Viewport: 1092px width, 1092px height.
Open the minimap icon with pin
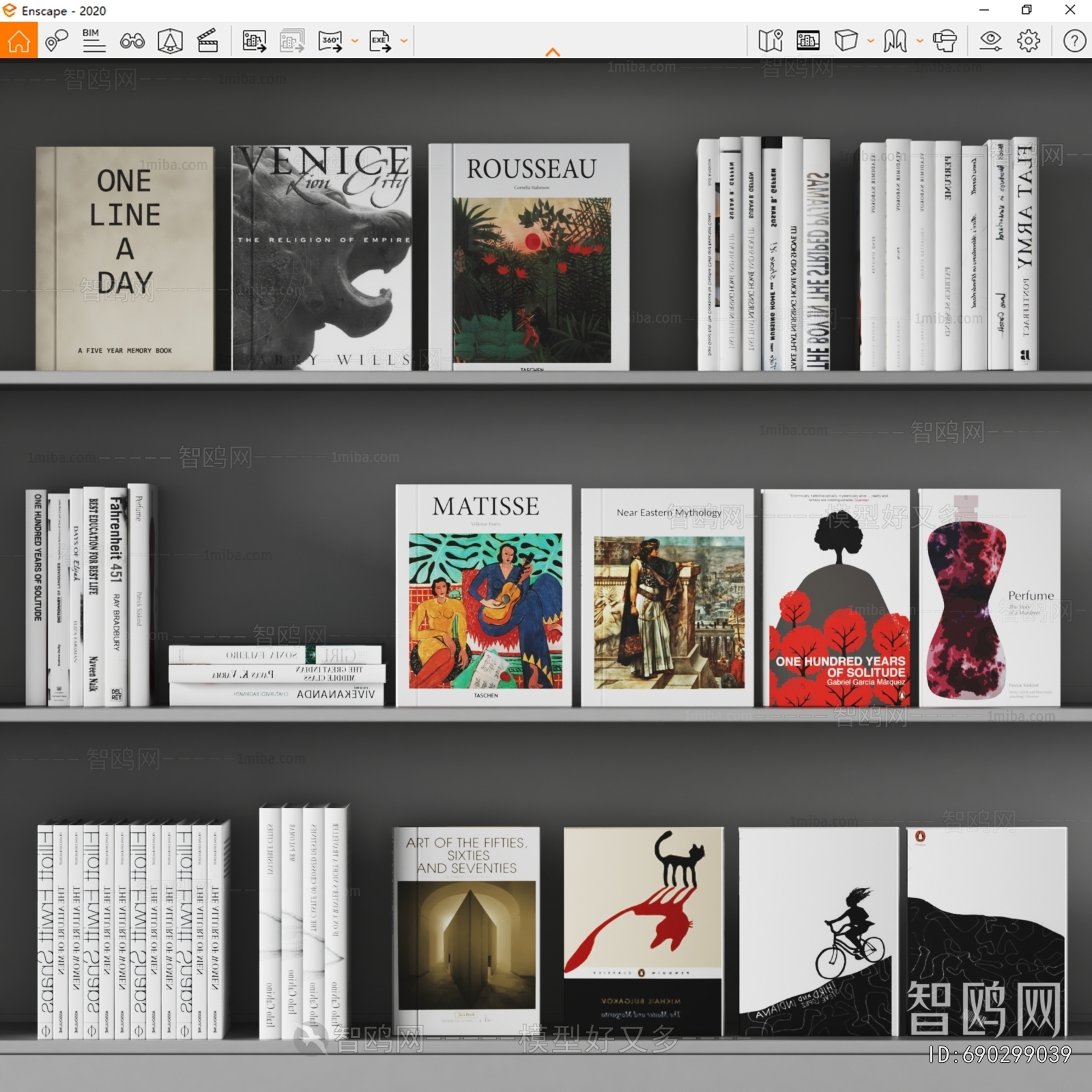coord(771,41)
